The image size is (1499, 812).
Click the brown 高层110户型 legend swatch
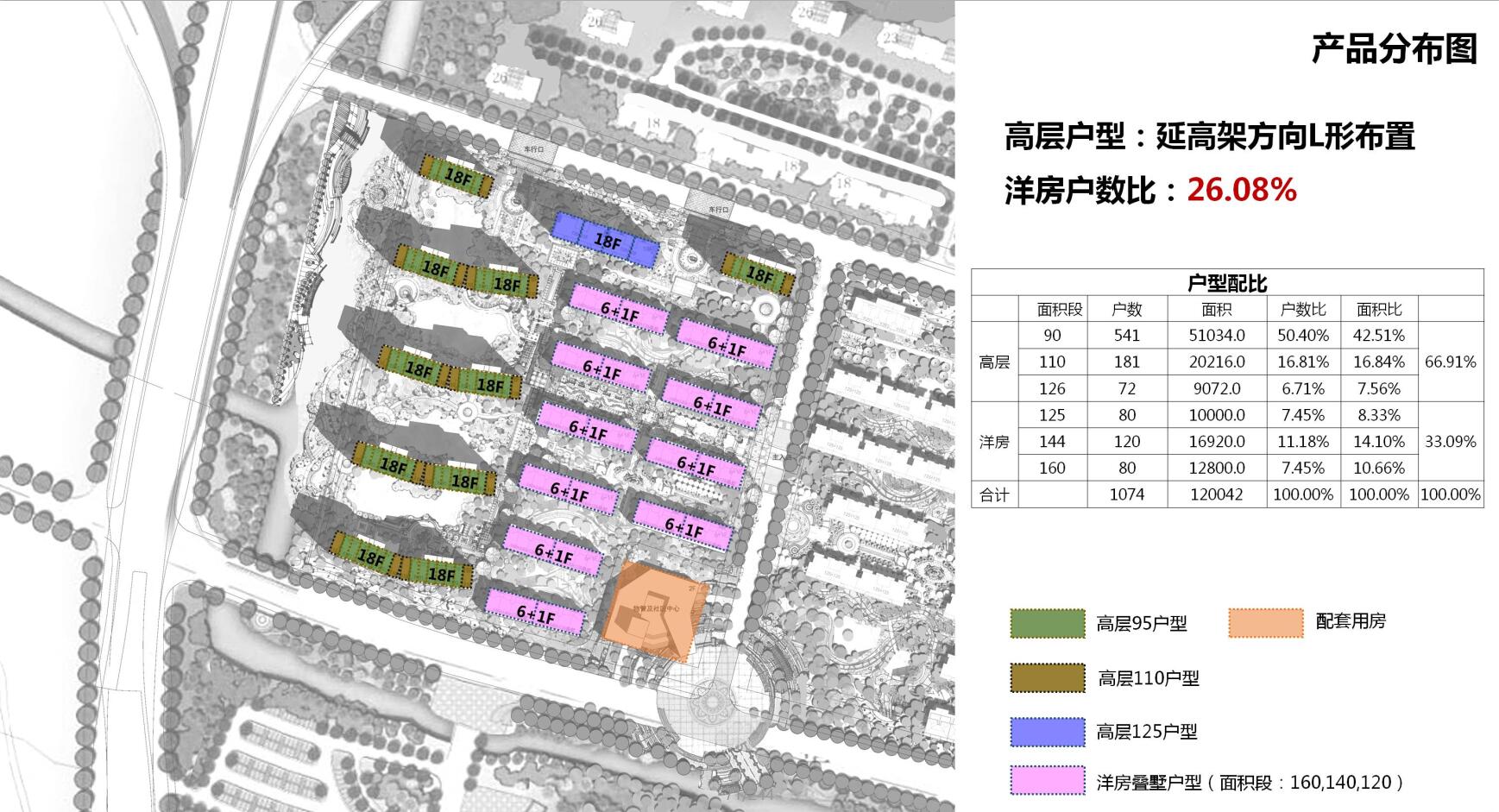pyautogui.click(x=1048, y=677)
